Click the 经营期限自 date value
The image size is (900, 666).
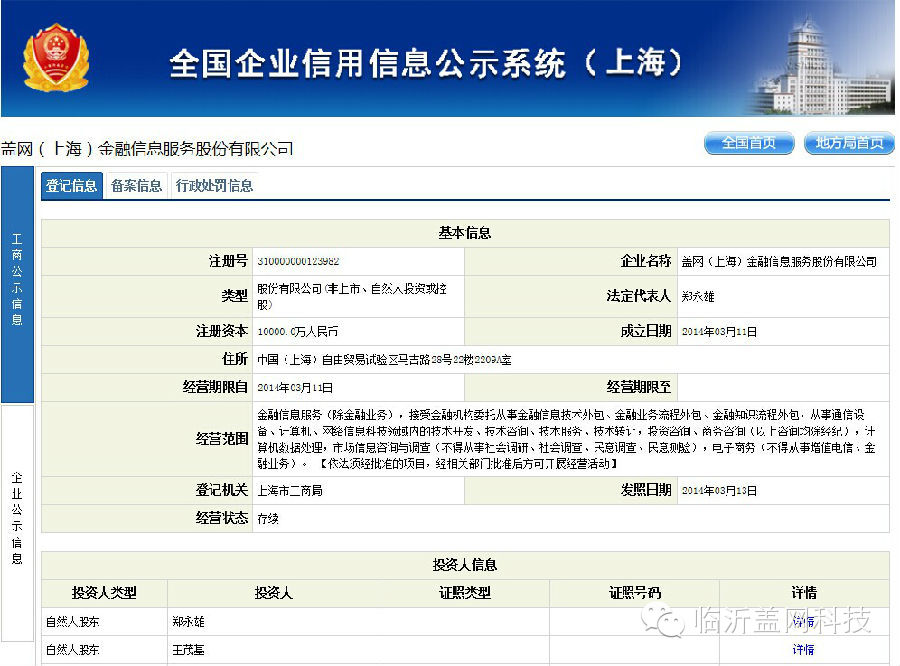(x=295, y=388)
